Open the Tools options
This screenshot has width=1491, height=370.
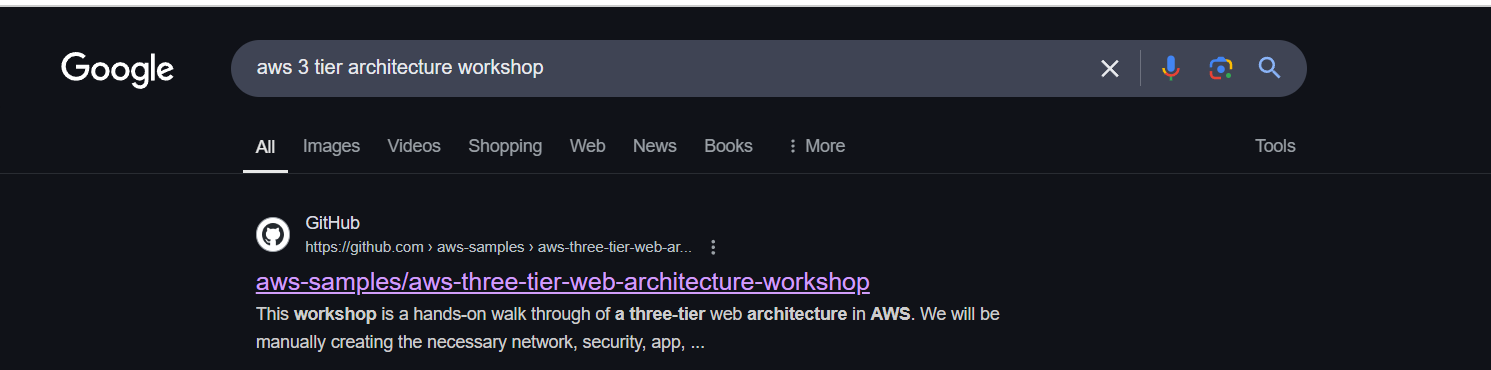coord(1275,146)
